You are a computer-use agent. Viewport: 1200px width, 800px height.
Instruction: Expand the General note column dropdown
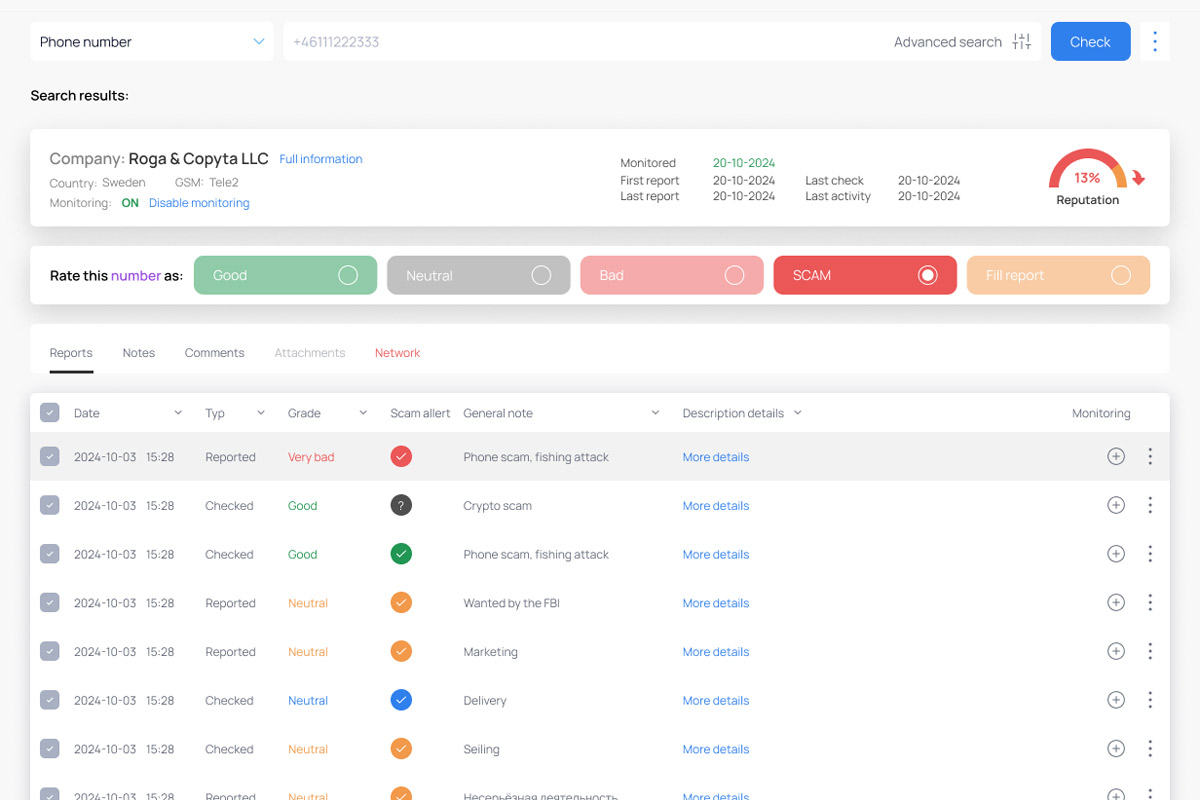(x=656, y=413)
